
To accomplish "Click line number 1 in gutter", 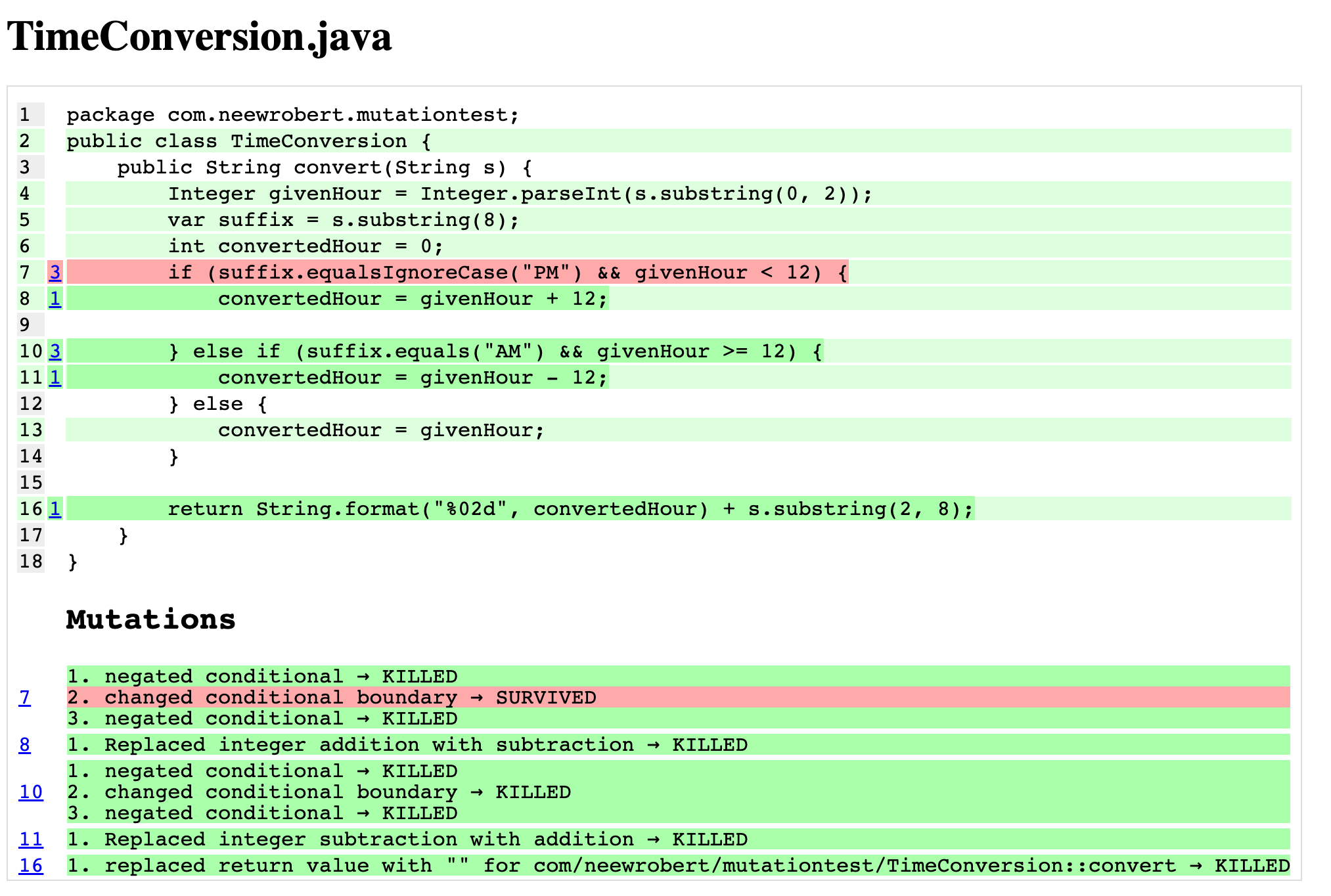I will point(25,115).
